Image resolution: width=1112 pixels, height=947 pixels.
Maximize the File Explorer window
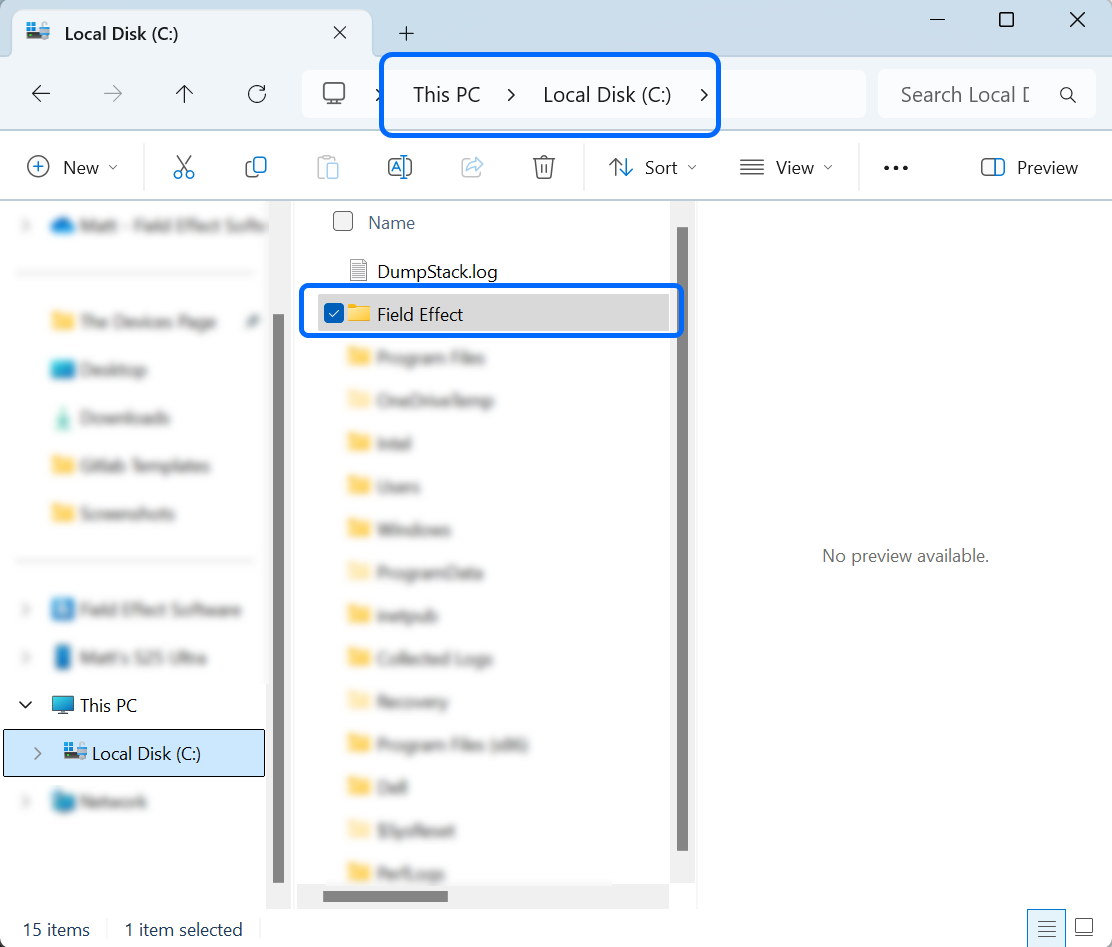coord(1006,20)
